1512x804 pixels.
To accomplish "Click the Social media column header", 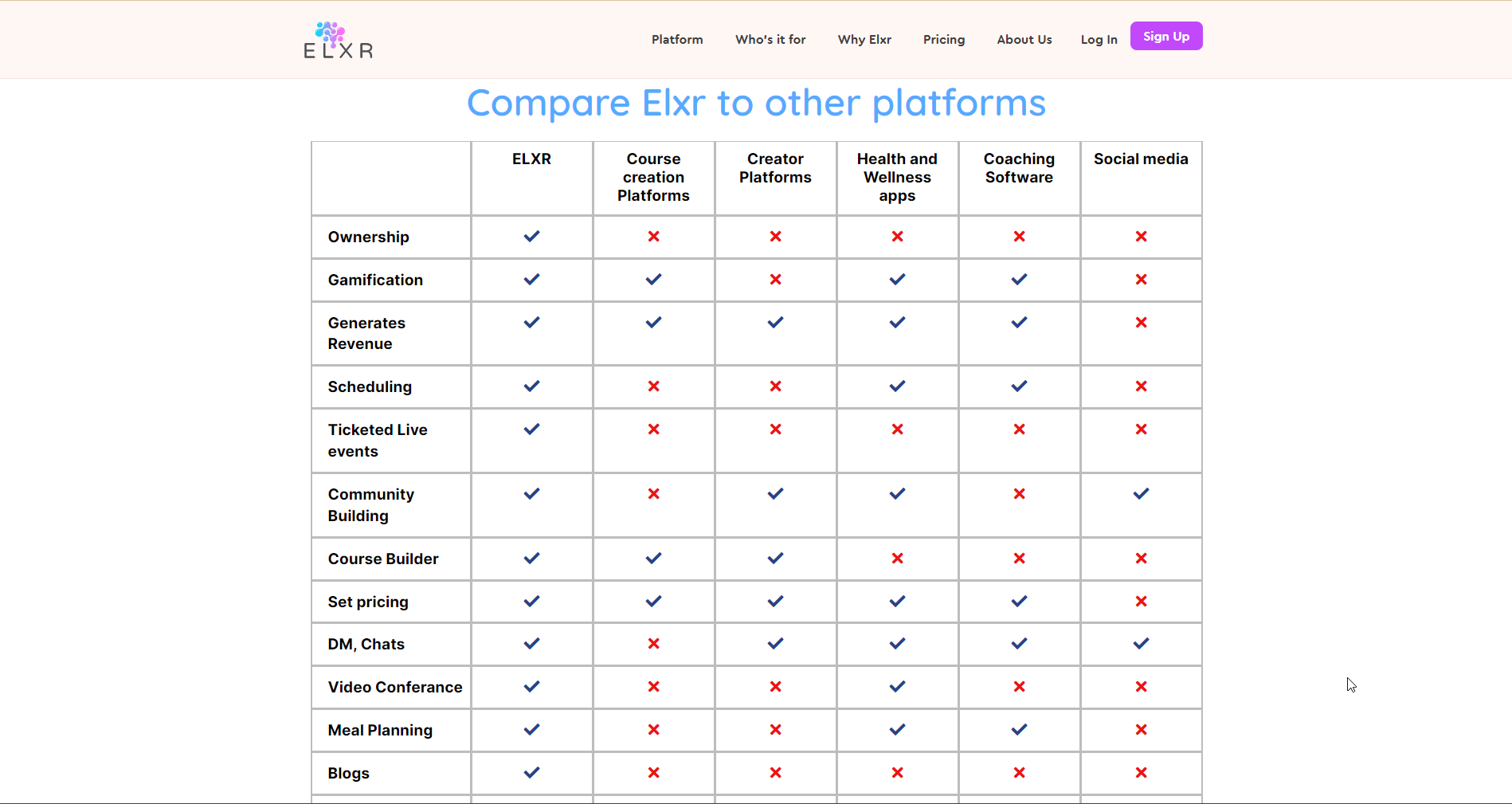I will (x=1141, y=159).
